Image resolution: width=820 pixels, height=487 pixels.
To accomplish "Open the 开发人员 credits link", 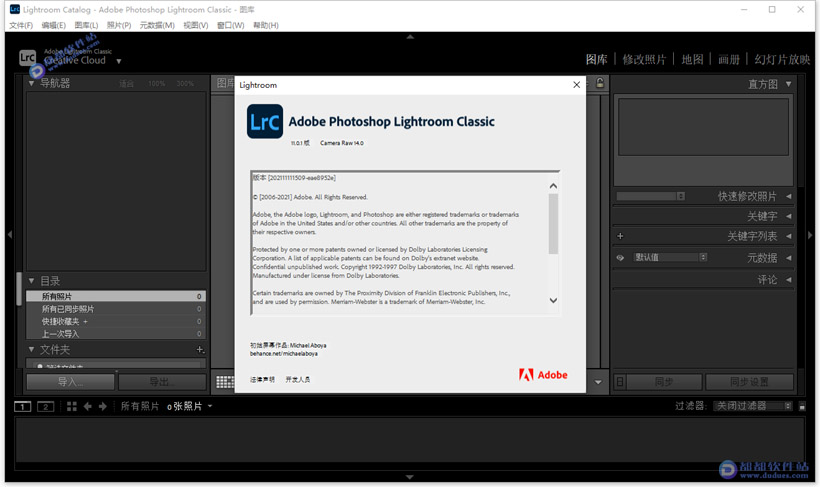I will click(298, 380).
